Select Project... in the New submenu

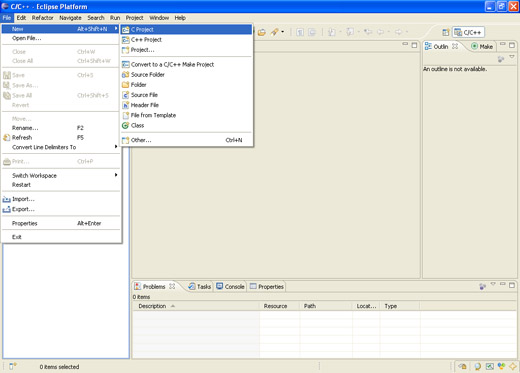[186, 50]
